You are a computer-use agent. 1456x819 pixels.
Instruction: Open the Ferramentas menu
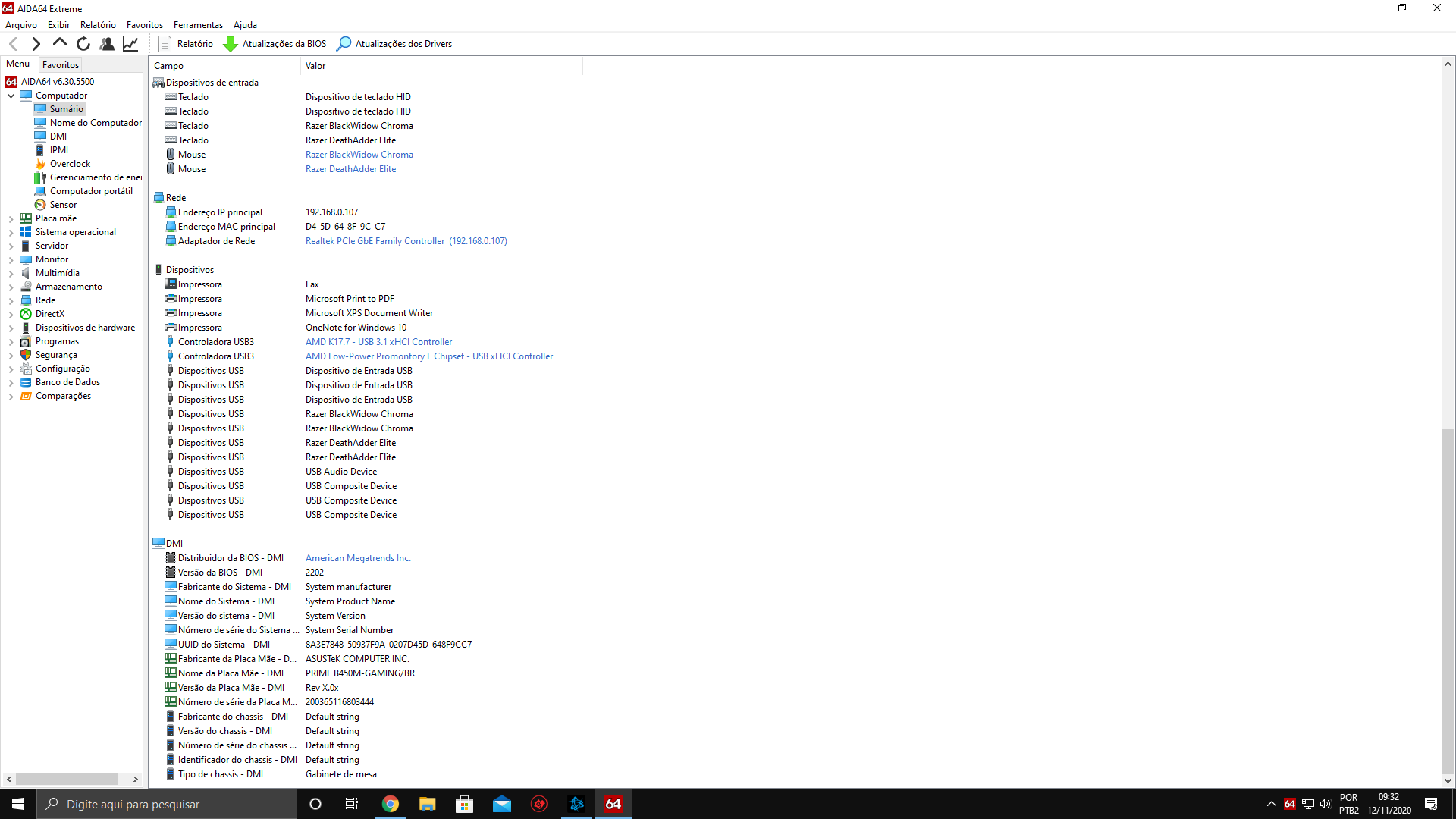click(198, 25)
